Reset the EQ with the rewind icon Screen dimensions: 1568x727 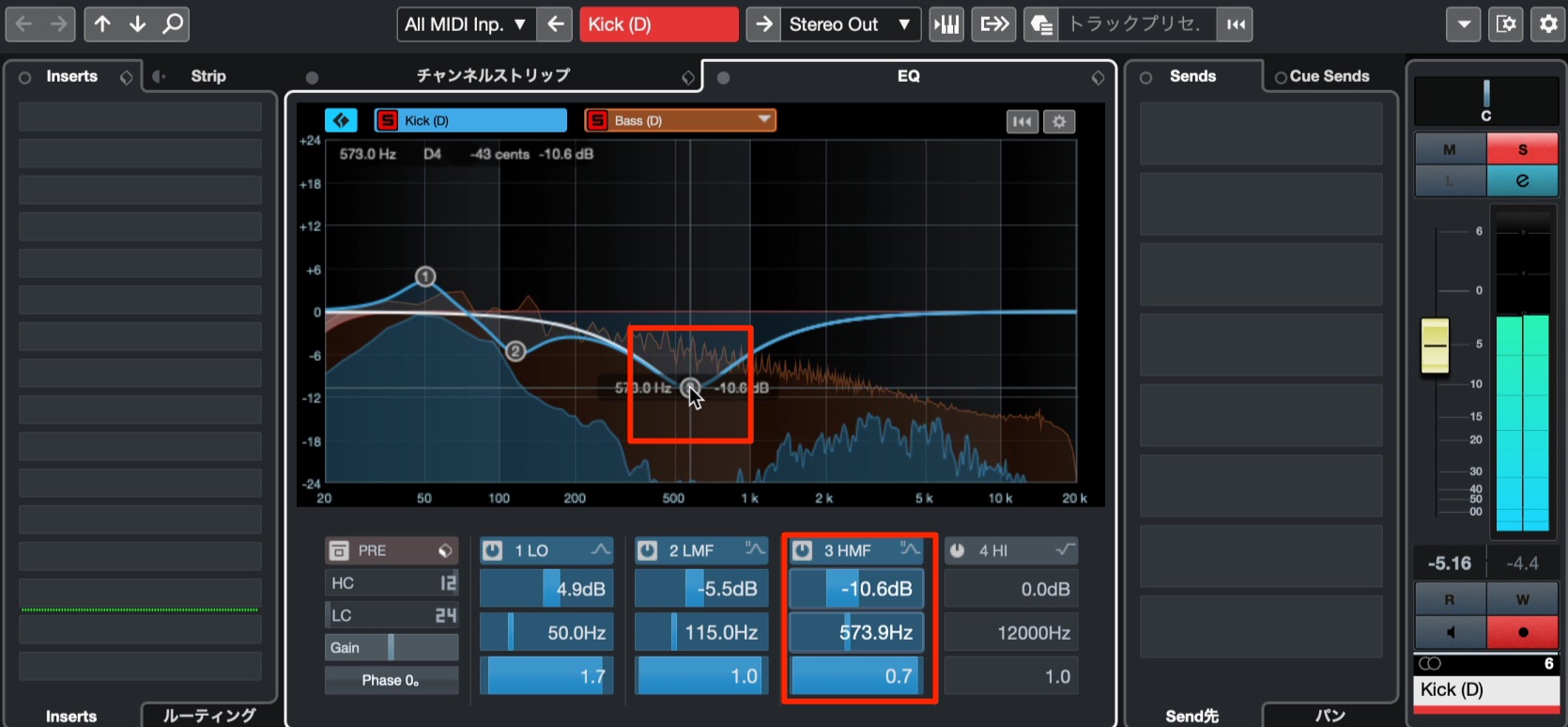(x=1022, y=121)
